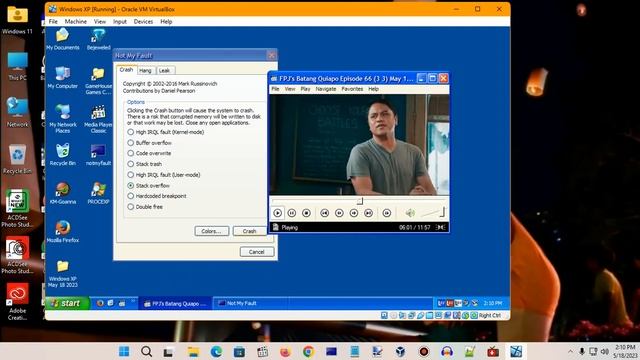Open Windows 11 Start menu
Screen dimensions: 640x360
pos(124,351)
